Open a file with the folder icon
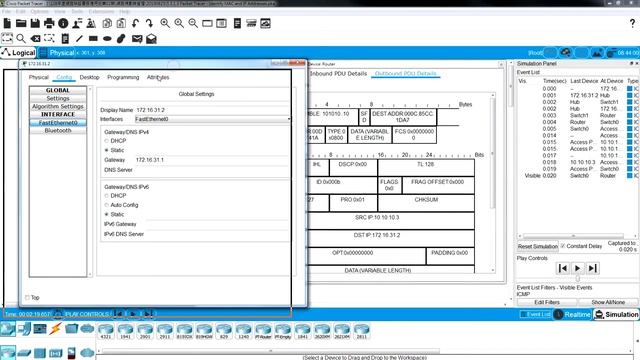The height and width of the screenshot is (360, 640). (21, 23)
